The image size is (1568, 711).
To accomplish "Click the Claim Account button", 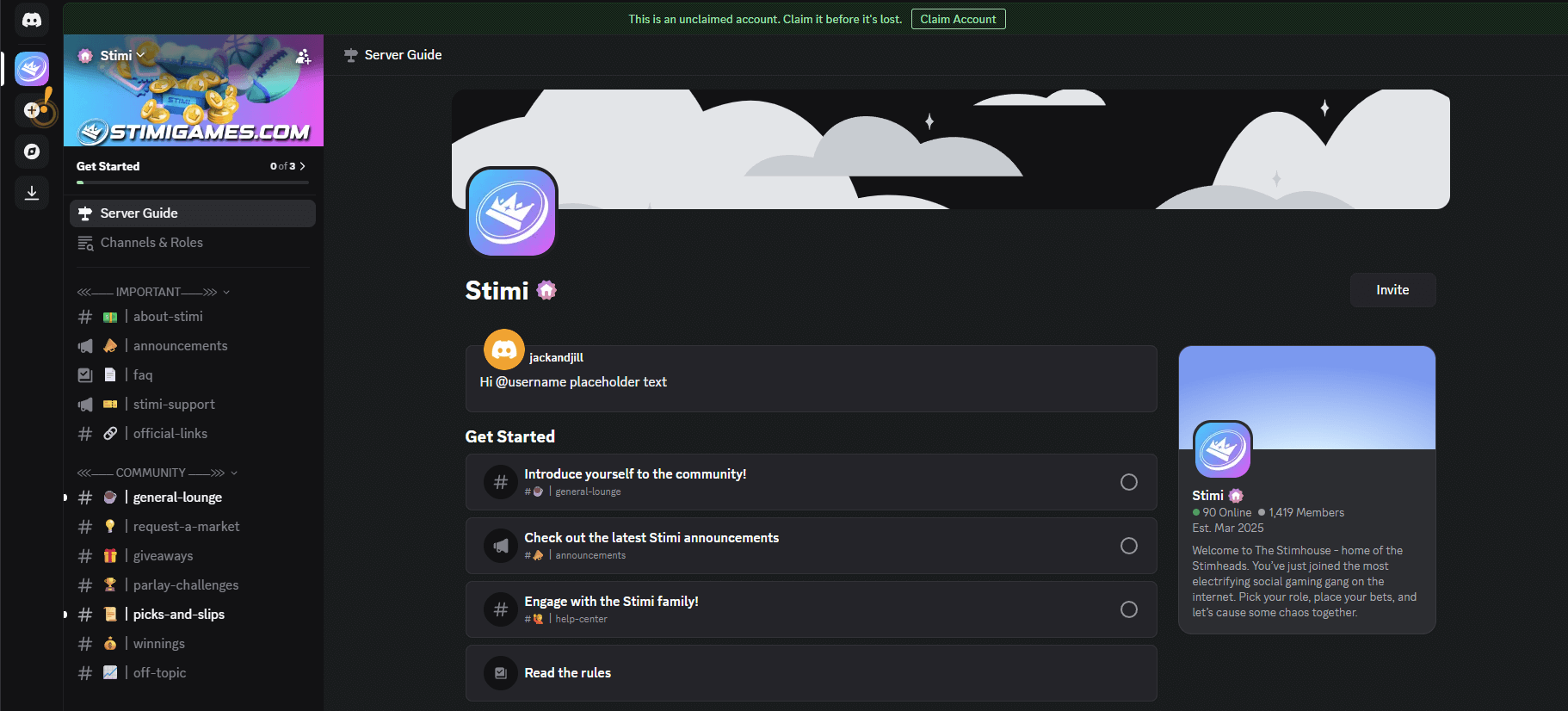I will point(957,19).
